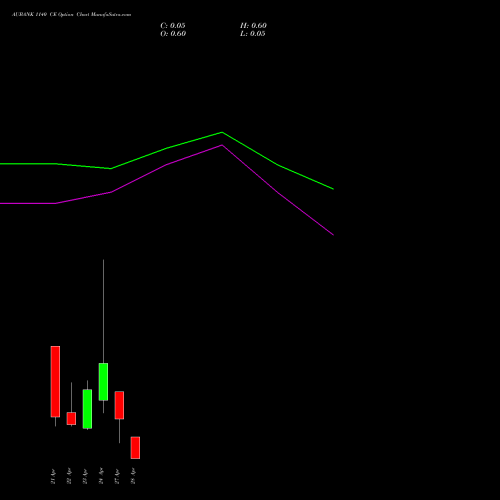500x500 pixels.
Task: Click the green candlestick with long wick for 24 Apr
Action: click(103, 382)
